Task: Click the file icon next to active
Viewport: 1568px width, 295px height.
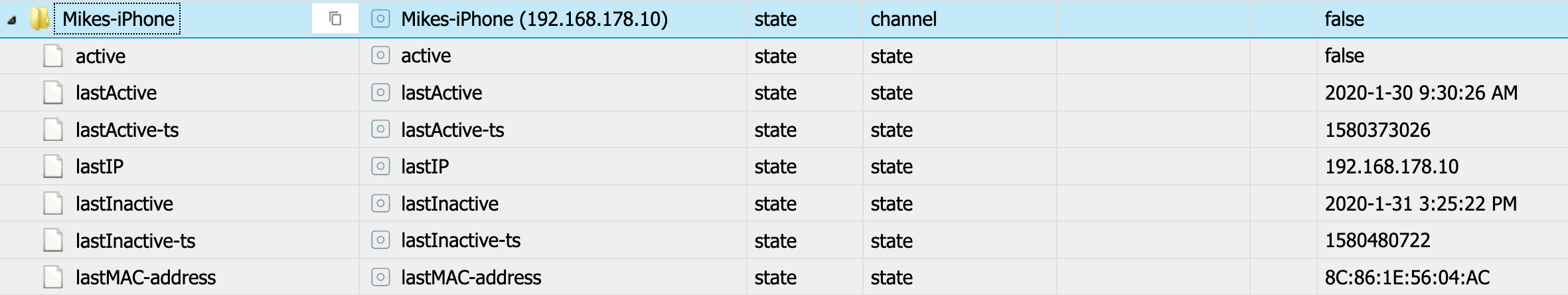Action: 53,56
